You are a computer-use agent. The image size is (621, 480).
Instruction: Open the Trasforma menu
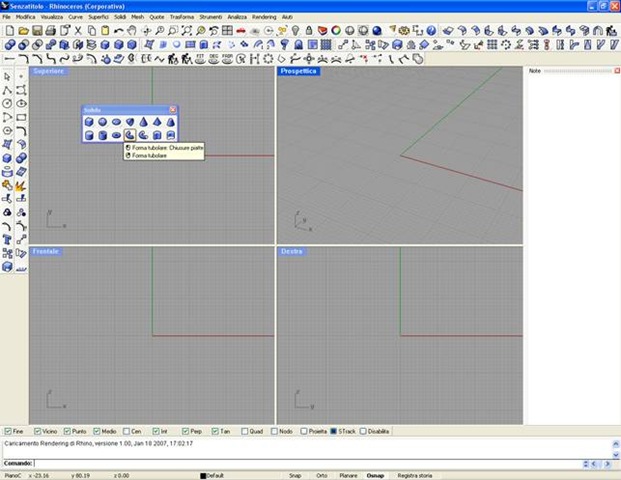pos(182,17)
